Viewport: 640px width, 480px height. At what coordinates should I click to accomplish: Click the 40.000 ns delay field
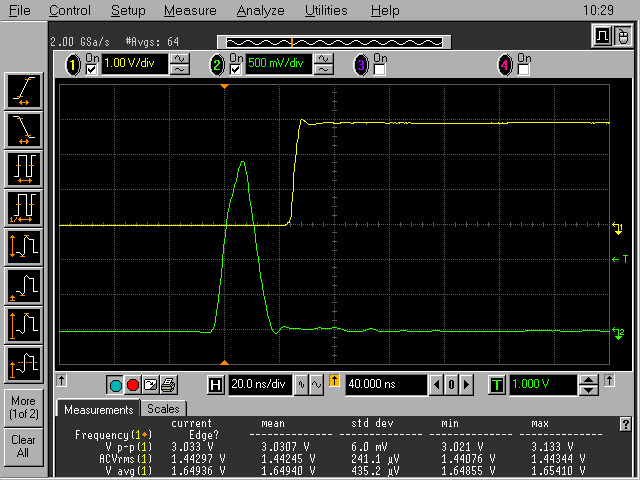pos(386,385)
